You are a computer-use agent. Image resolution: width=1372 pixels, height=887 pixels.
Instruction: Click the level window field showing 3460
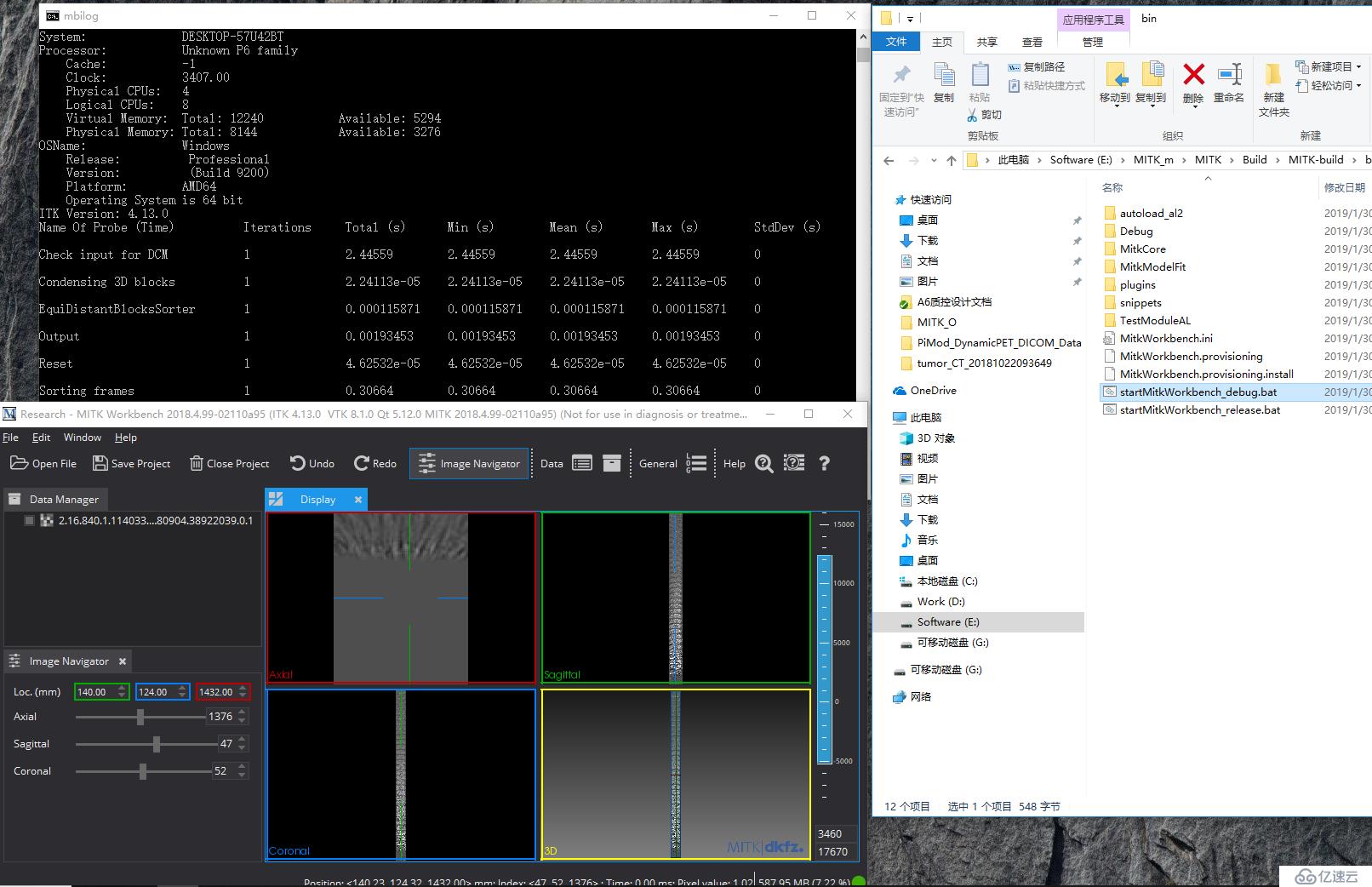point(836,834)
